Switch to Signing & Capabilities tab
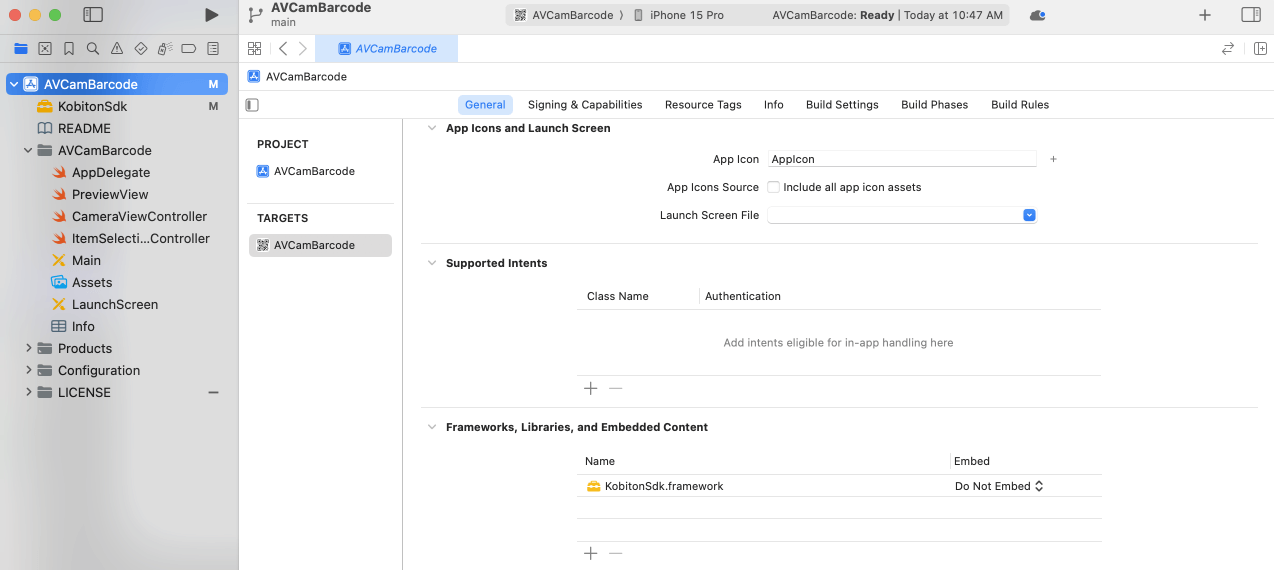The image size is (1274, 570). pyautogui.click(x=585, y=104)
